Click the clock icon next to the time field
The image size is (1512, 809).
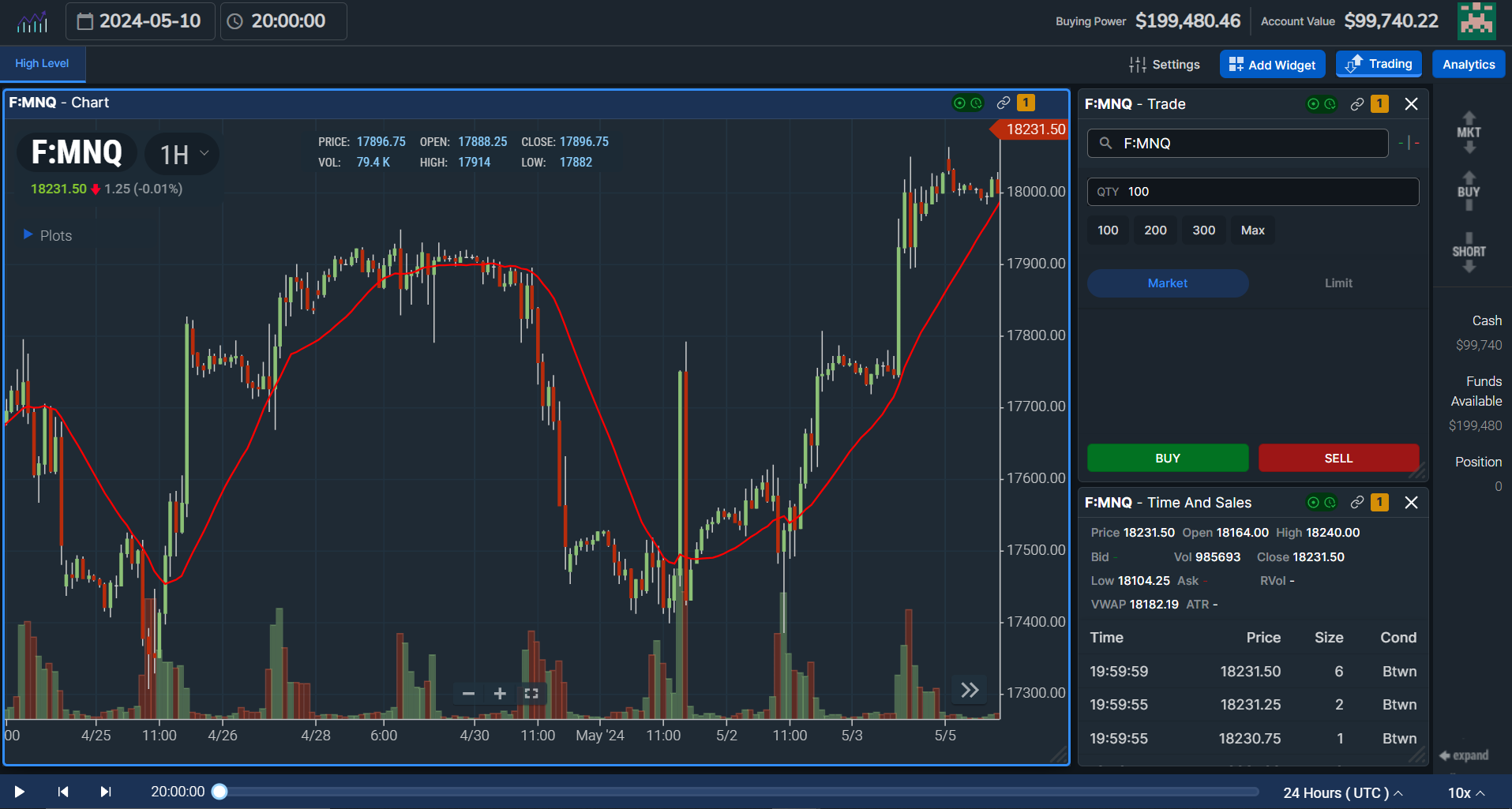tap(234, 21)
